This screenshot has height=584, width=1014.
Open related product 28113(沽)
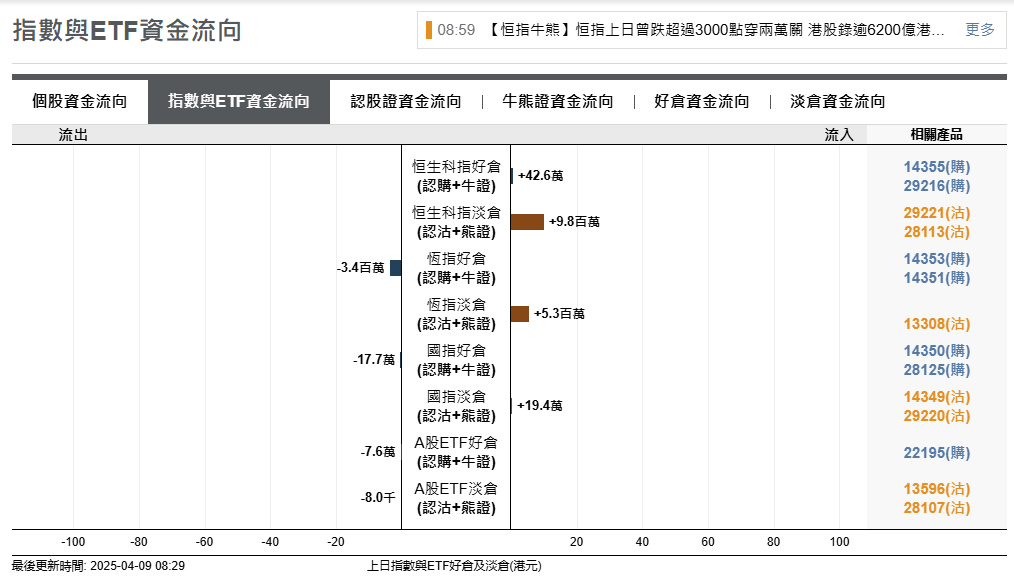(937, 232)
